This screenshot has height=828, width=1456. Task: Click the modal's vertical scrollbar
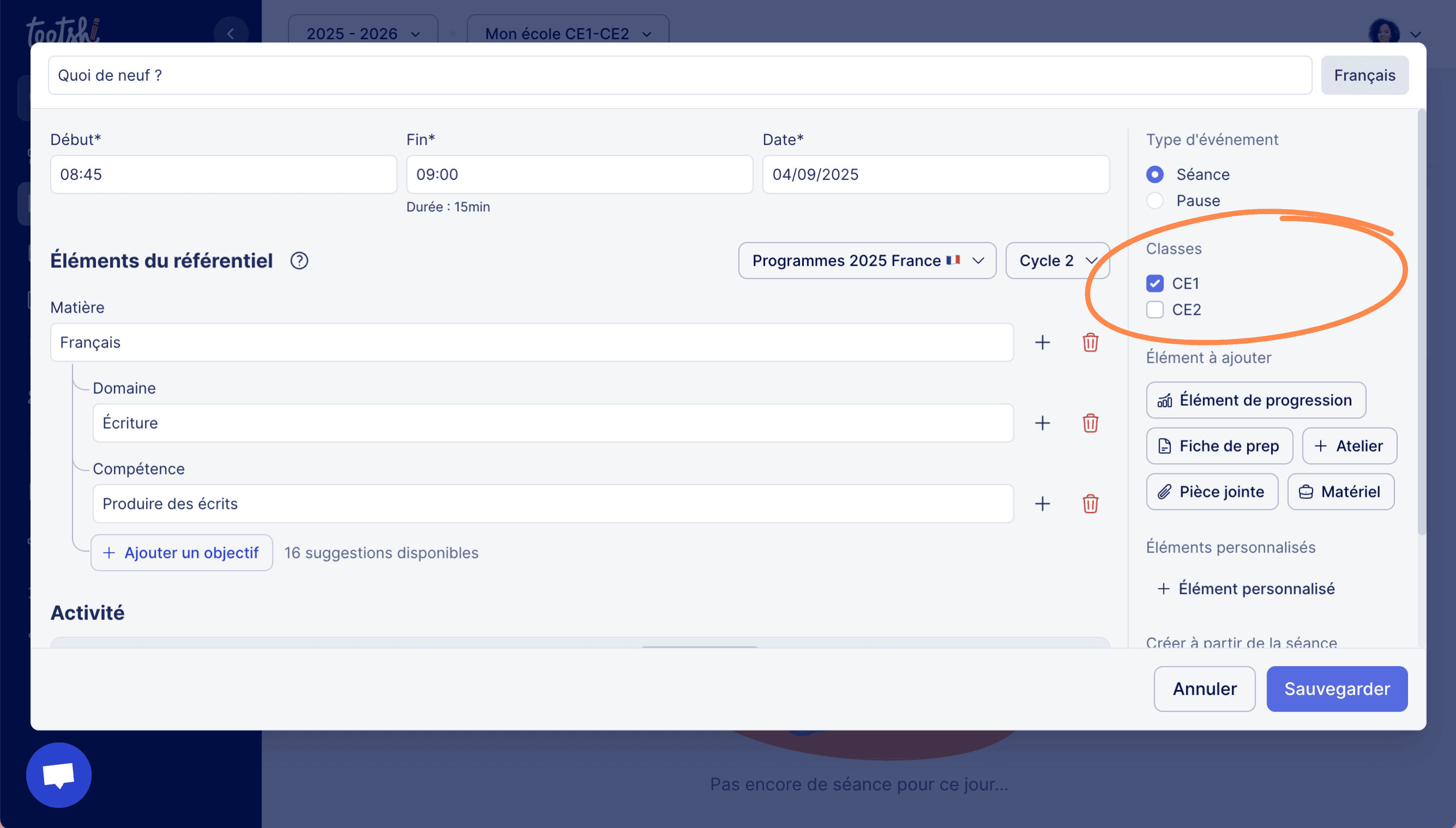[x=1421, y=322]
